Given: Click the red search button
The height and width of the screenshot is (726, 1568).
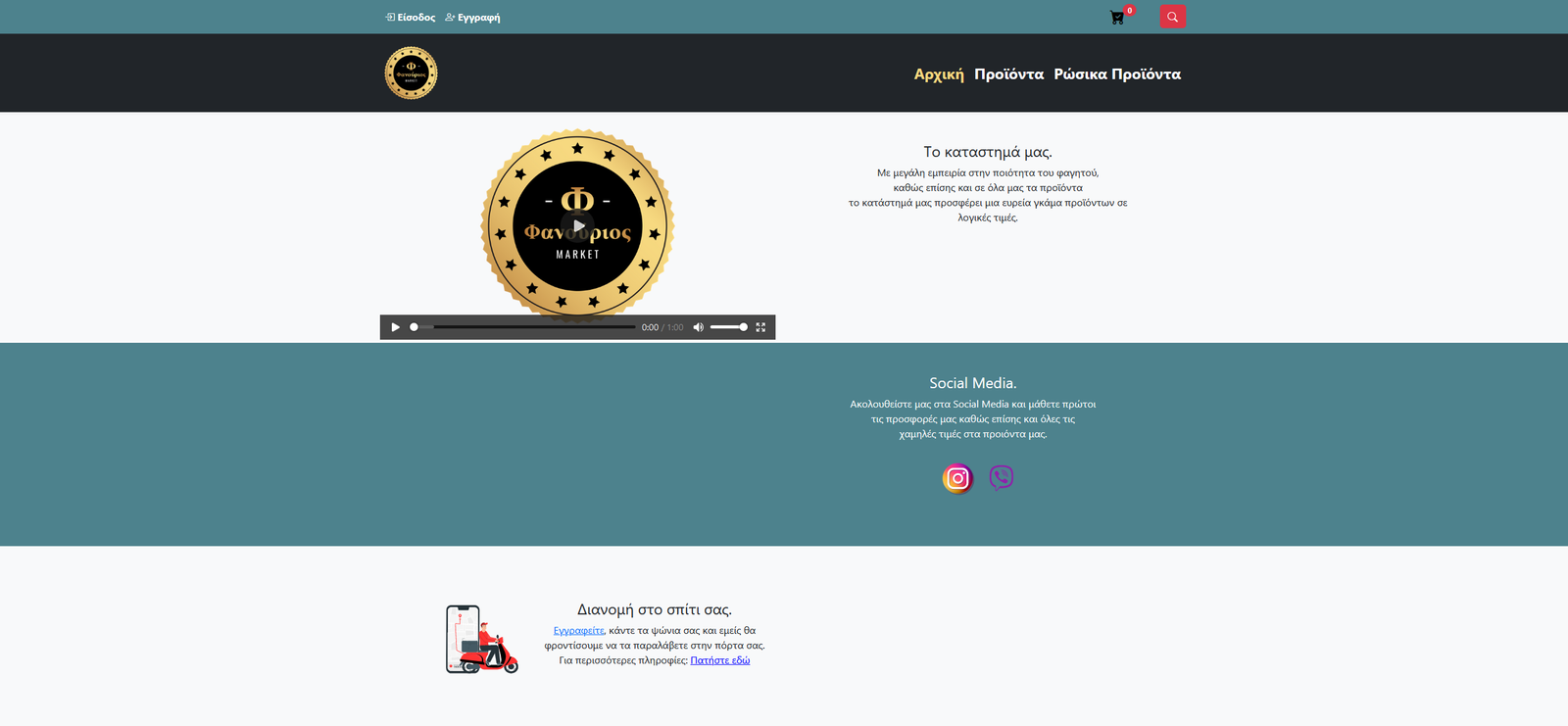Looking at the screenshot, I should click(x=1172, y=17).
